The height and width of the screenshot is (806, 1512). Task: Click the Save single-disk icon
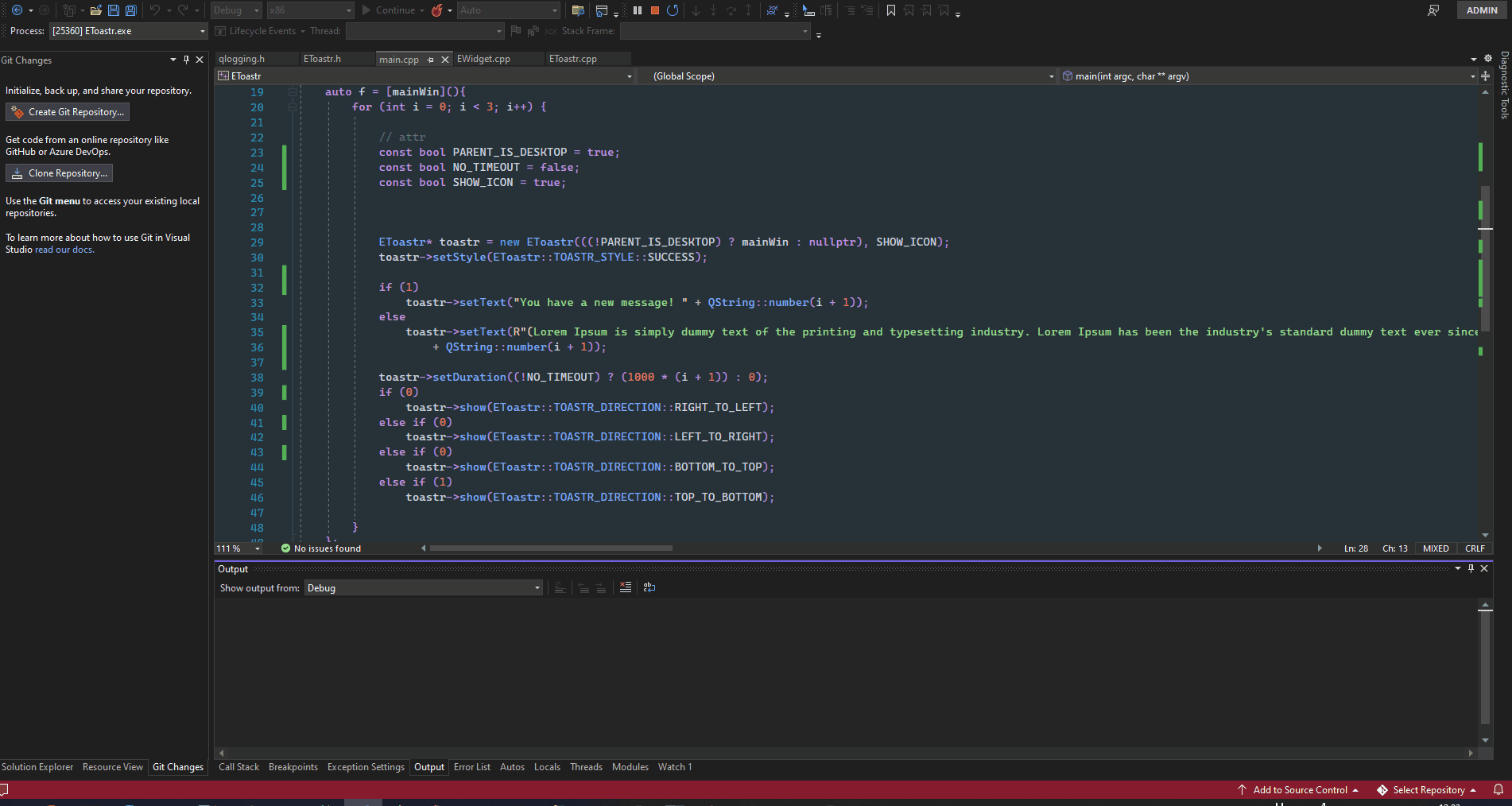click(113, 10)
